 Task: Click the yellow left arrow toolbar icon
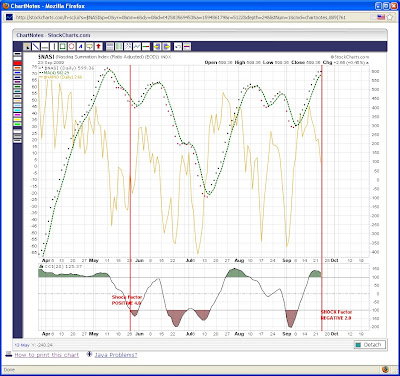click(157, 46)
